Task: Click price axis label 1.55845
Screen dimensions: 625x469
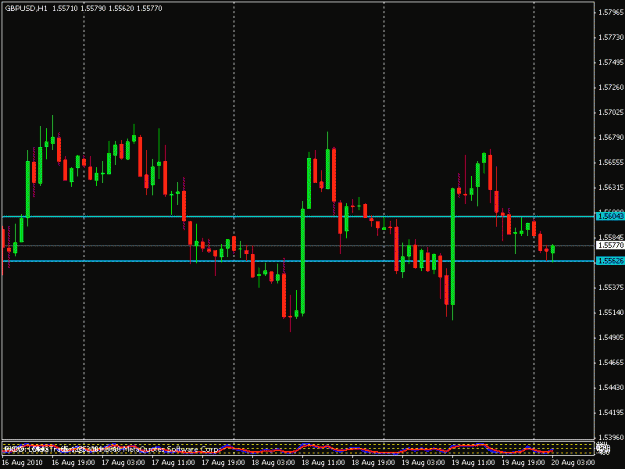Action: pos(611,237)
